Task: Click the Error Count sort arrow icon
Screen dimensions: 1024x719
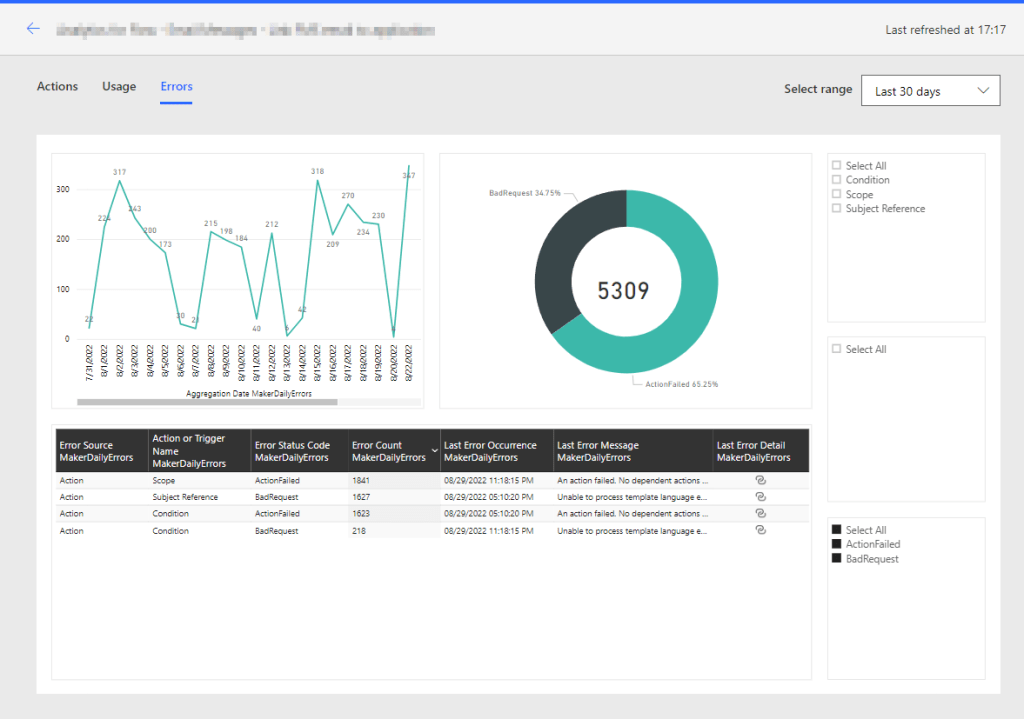Action: coord(433,452)
